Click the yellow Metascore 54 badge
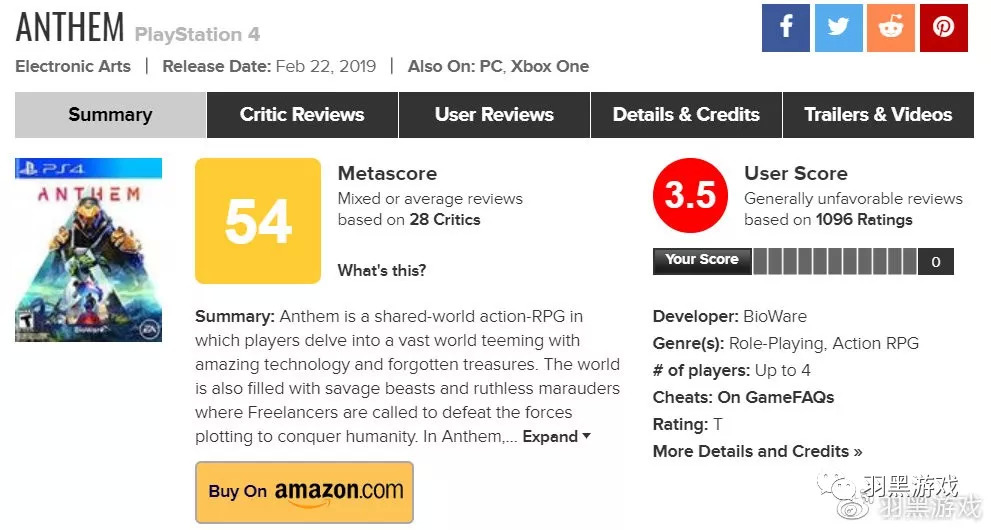 click(x=258, y=221)
